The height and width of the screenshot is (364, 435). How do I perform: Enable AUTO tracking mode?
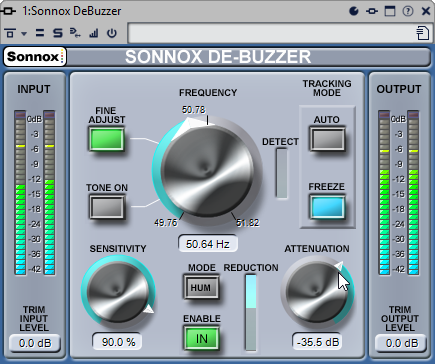(x=327, y=139)
